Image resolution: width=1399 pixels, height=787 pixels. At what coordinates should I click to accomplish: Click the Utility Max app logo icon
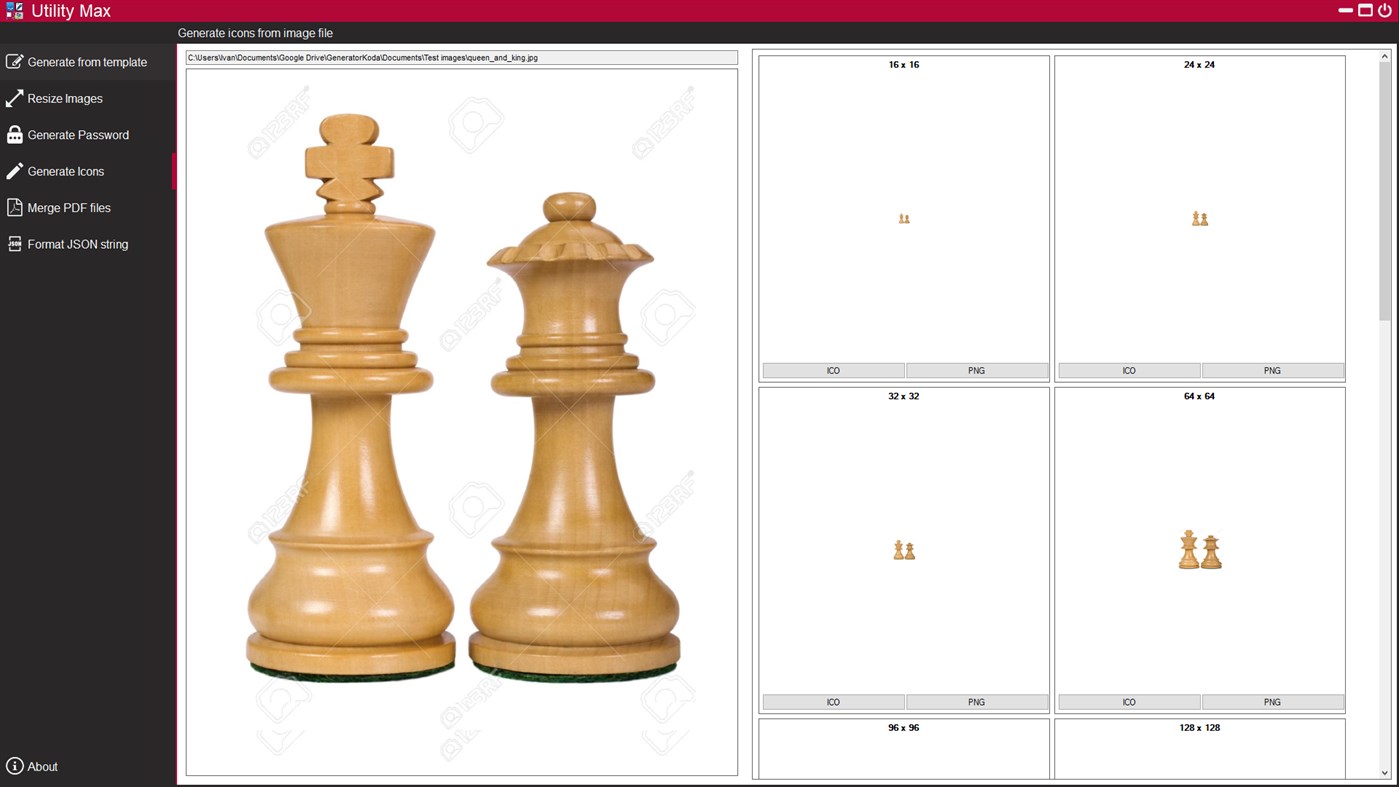click(14, 10)
